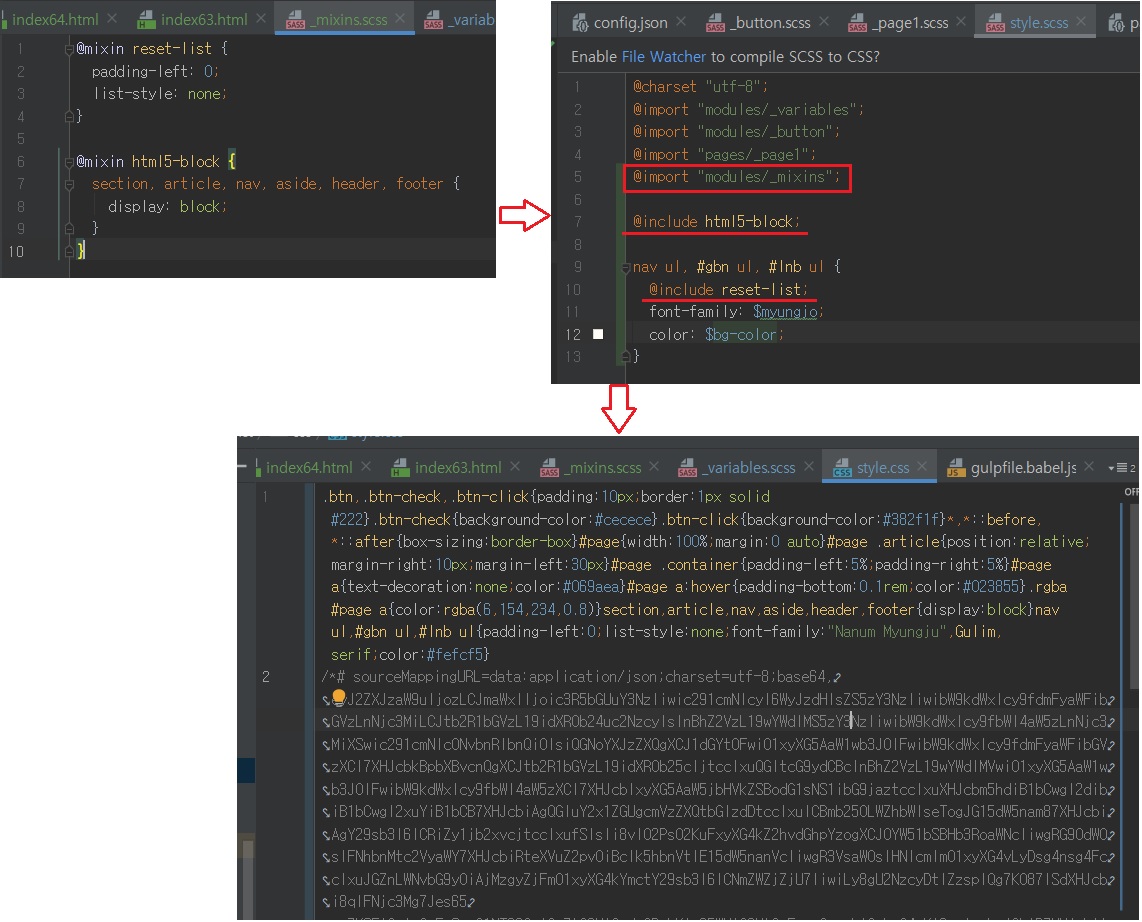Close the top-left index63.html tab
The height and width of the screenshot is (922, 1142).
click(x=260, y=19)
